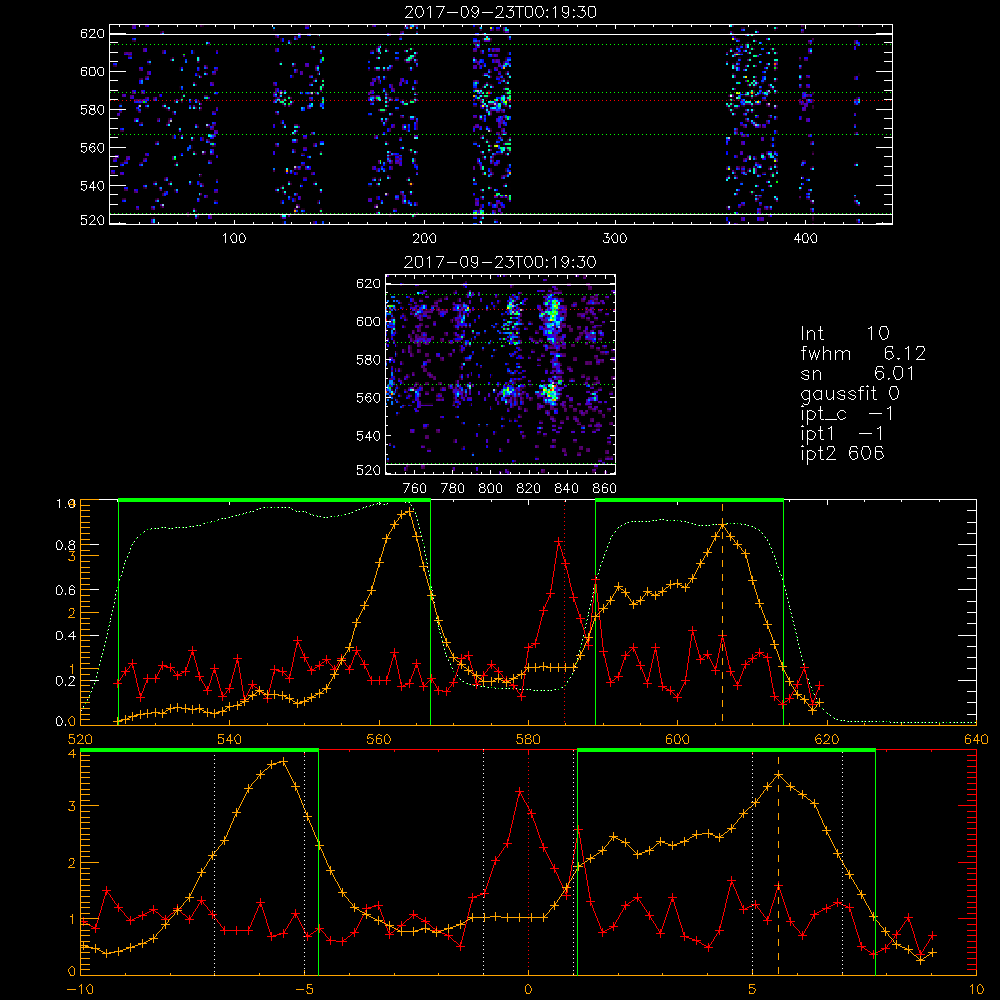
Task: Click the left orange peak in profile plot
Action: 409,510
